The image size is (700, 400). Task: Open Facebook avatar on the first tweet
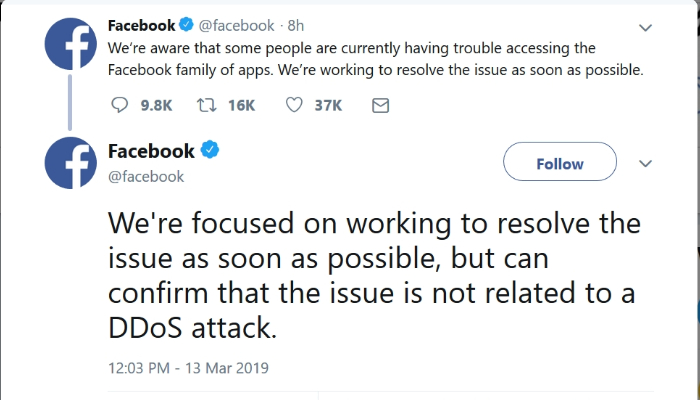[x=71, y=44]
